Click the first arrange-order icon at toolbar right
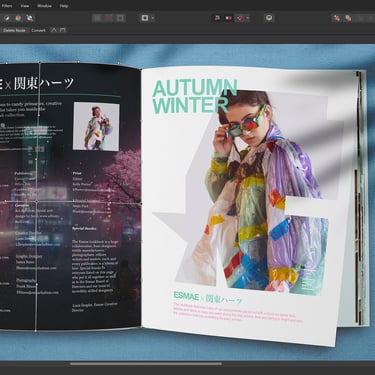Screen dimensions: 375x375 click(x=337, y=18)
